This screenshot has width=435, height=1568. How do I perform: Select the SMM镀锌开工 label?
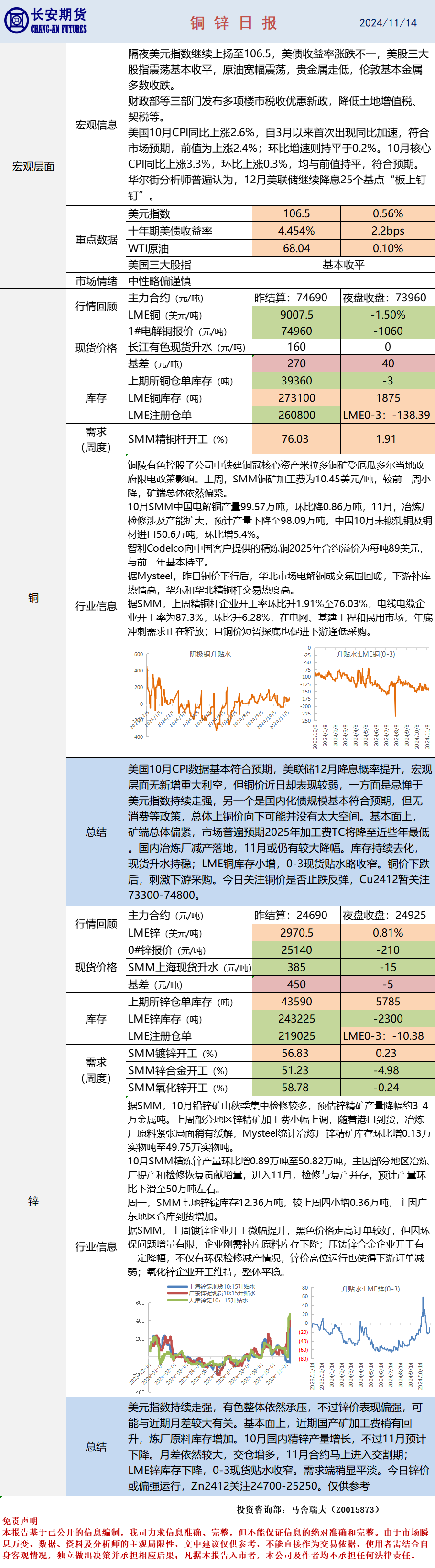point(189,1053)
